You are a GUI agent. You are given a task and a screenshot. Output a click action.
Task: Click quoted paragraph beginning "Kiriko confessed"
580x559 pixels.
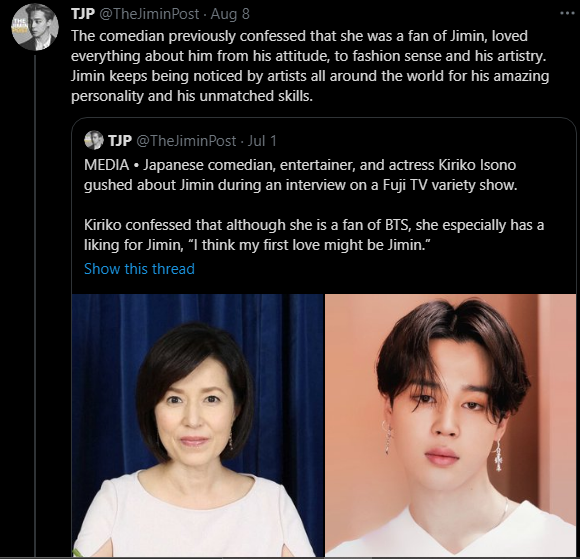[x=314, y=235]
